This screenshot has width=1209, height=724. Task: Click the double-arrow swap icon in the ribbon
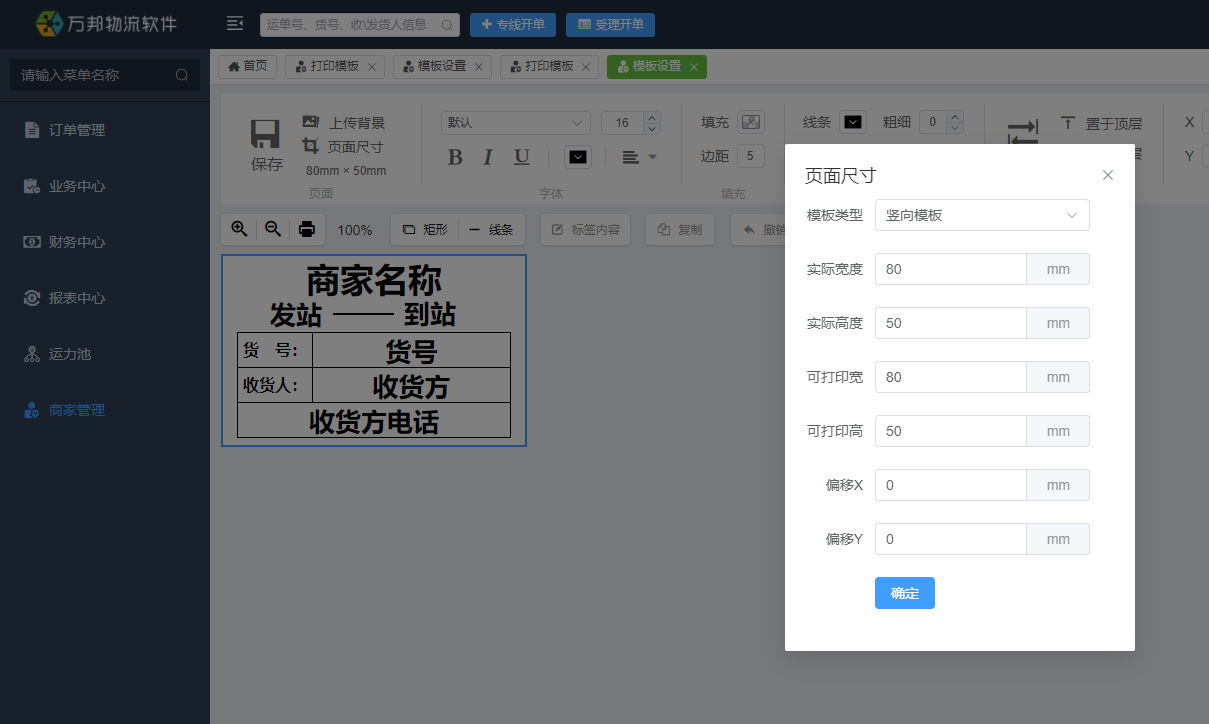(1022, 132)
